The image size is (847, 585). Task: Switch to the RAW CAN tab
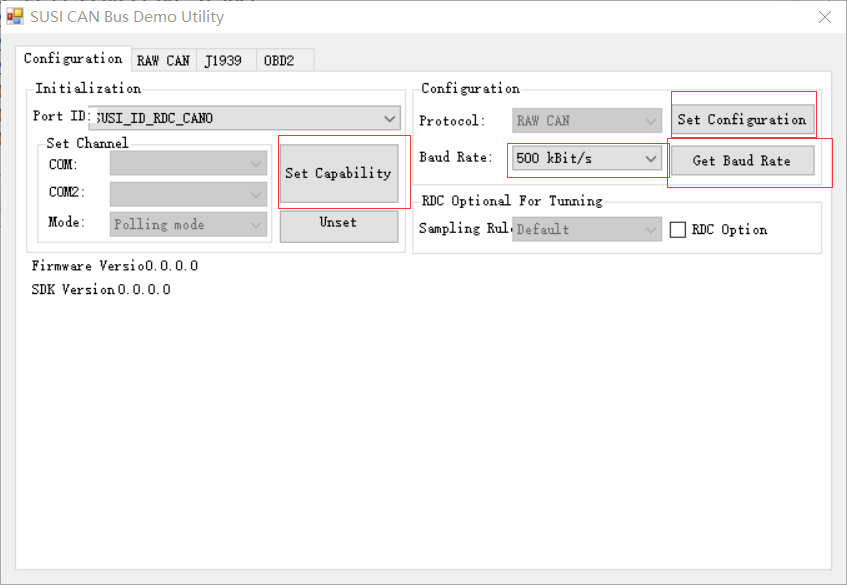164,60
